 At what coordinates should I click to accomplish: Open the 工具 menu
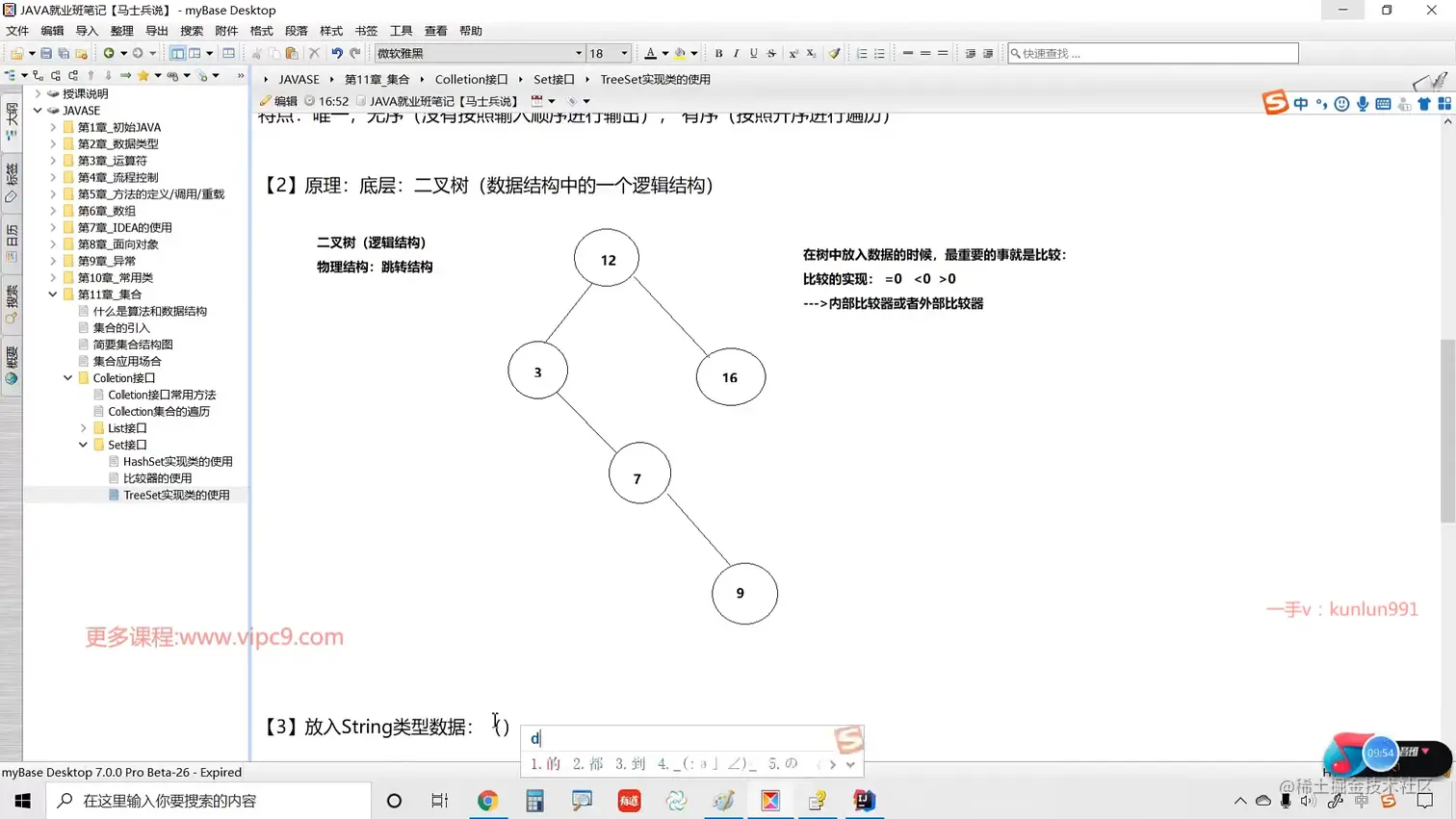(x=401, y=30)
